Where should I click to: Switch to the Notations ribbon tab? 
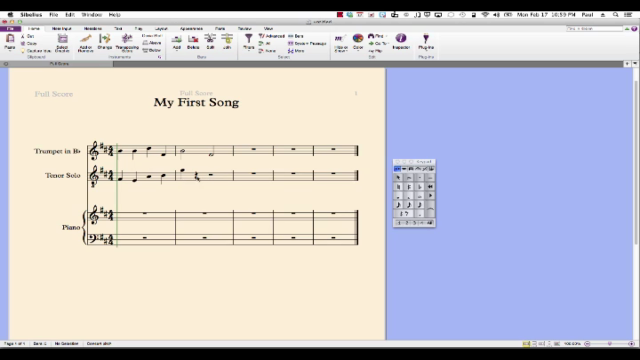93,29
